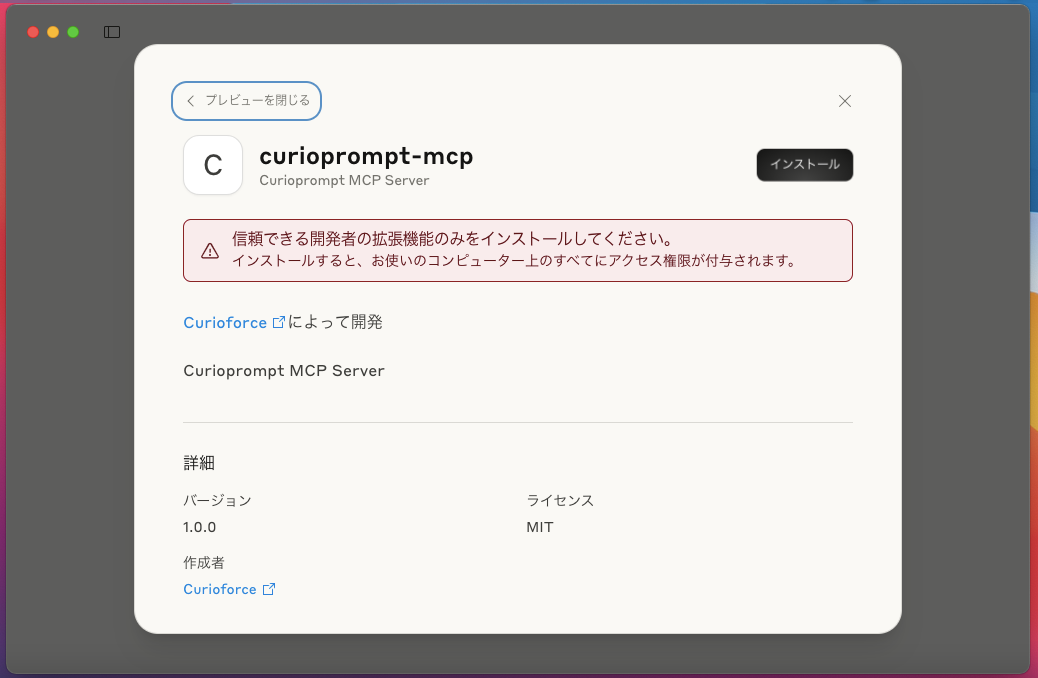Click the 詳細 section heading
1038x678 pixels.
coord(199,463)
